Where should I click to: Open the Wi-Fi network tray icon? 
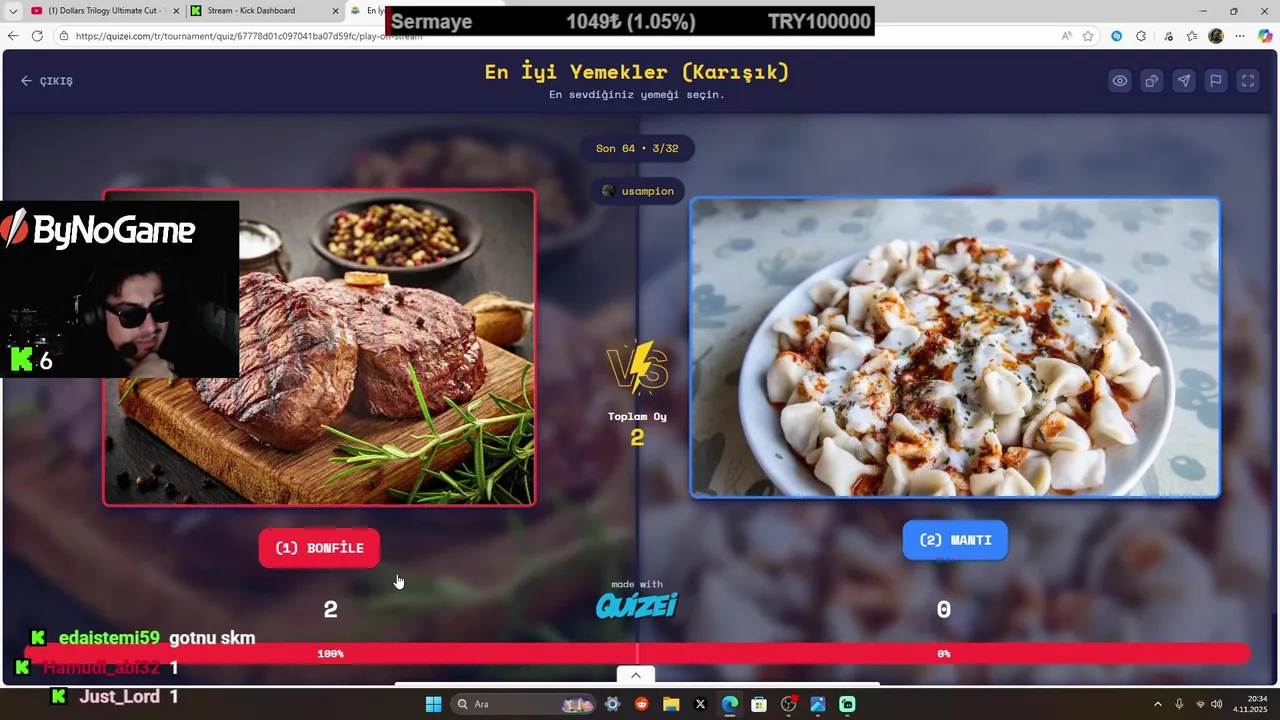1201,704
